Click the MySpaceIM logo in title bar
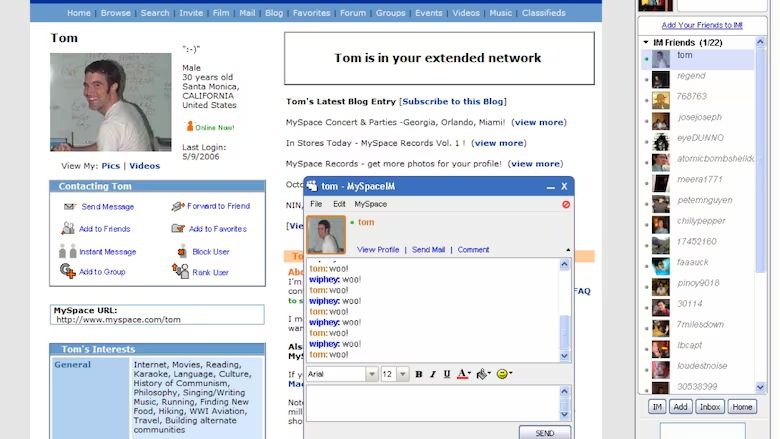Screen dimensions: 780x439 pos(312,186)
